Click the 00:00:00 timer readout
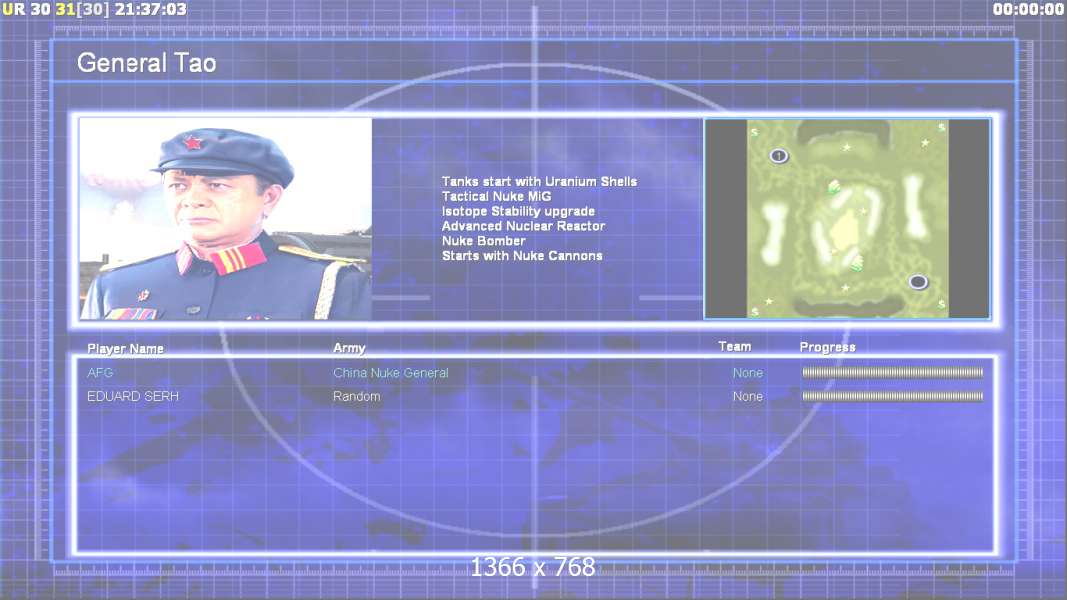Viewport: 1067px width, 600px height. (x=1028, y=9)
